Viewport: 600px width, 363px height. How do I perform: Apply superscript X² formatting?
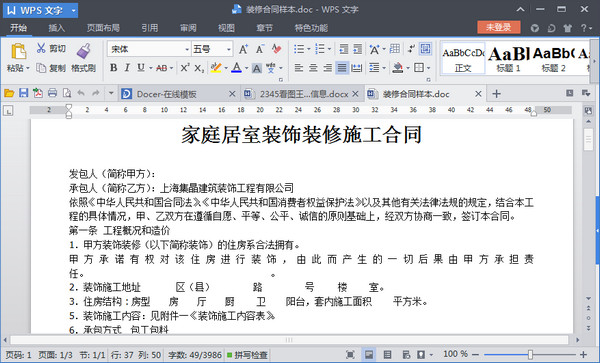(185, 68)
